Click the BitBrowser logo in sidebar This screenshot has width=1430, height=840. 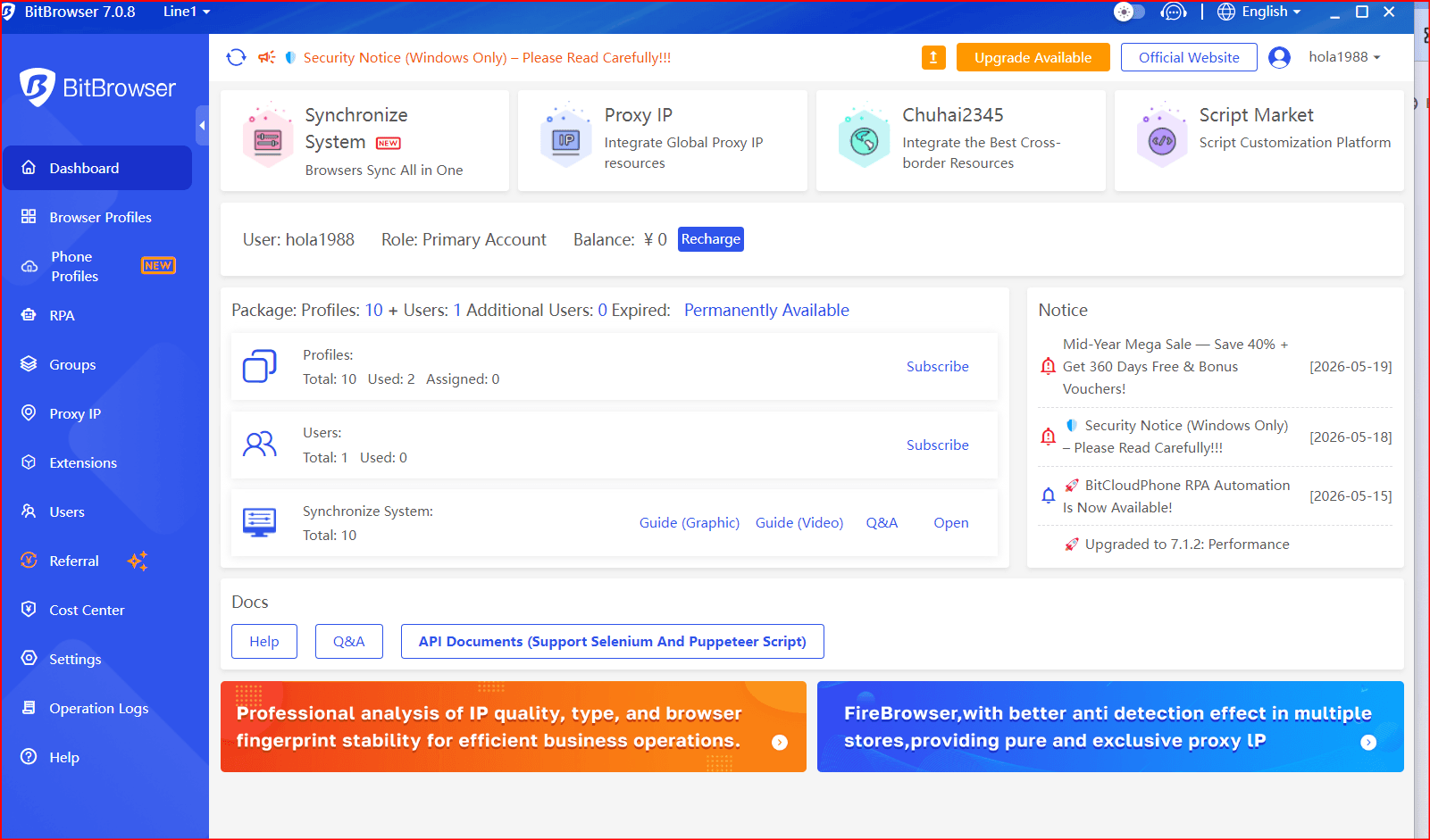pyautogui.click(x=98, y=87)
